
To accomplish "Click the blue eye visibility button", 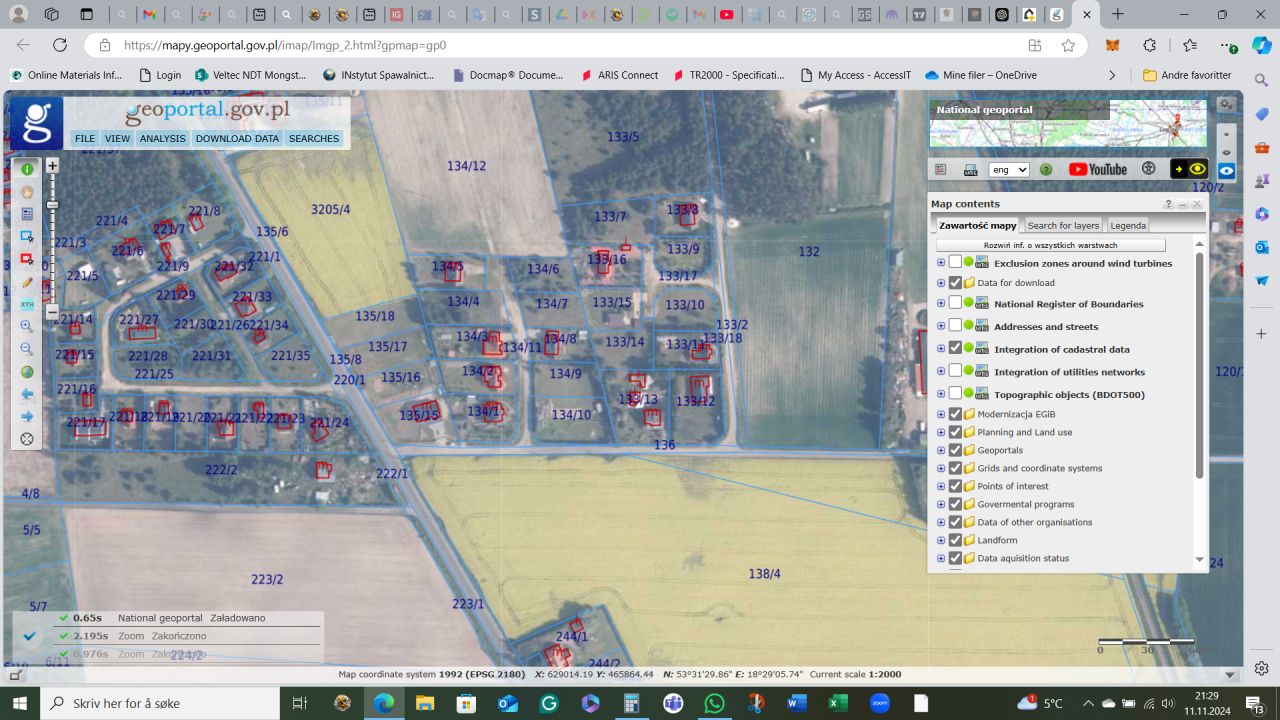I will 1227,171.
